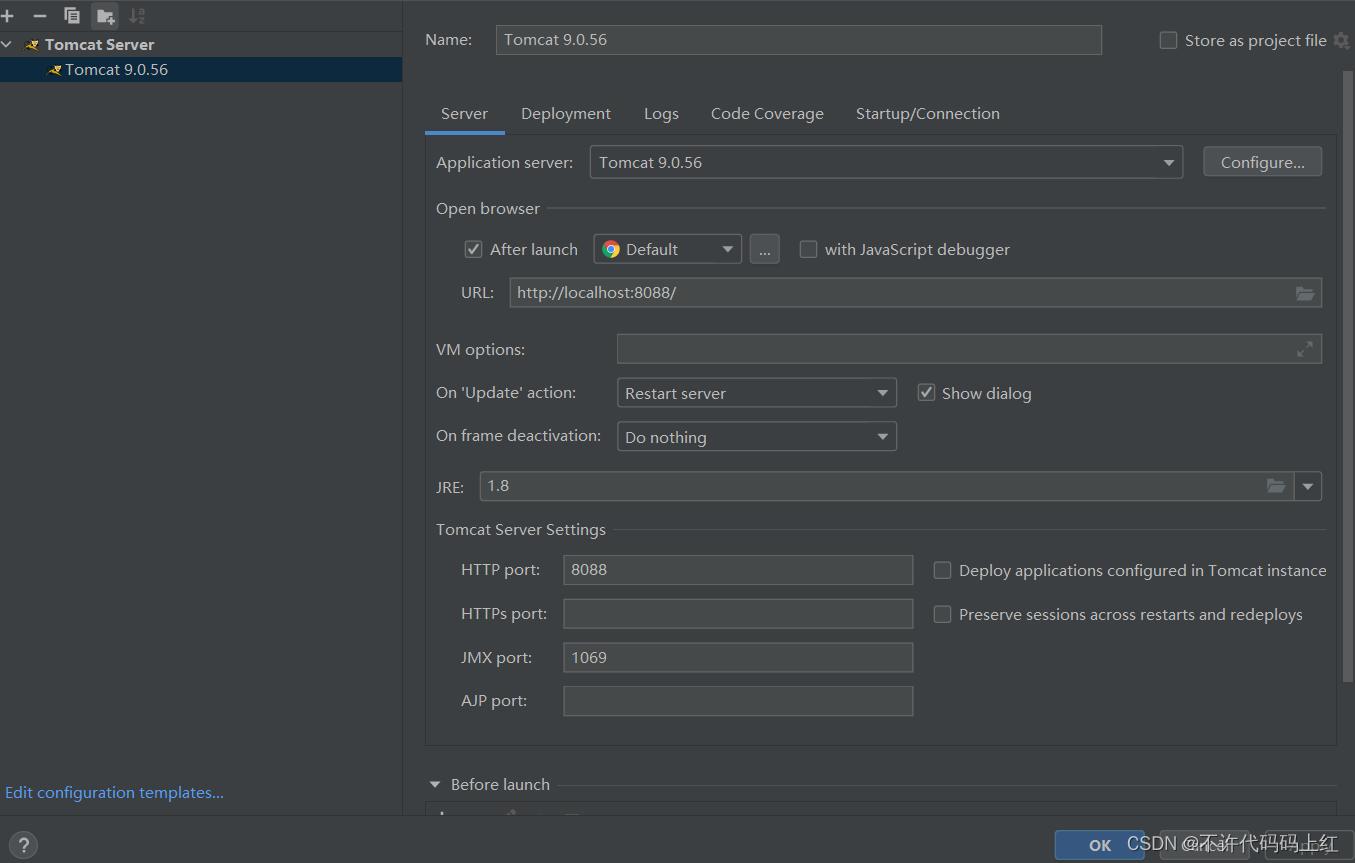Screen dimensions: 1355x863
Task: Open the gear beside Store as project file
Action: click(1342, 41)
